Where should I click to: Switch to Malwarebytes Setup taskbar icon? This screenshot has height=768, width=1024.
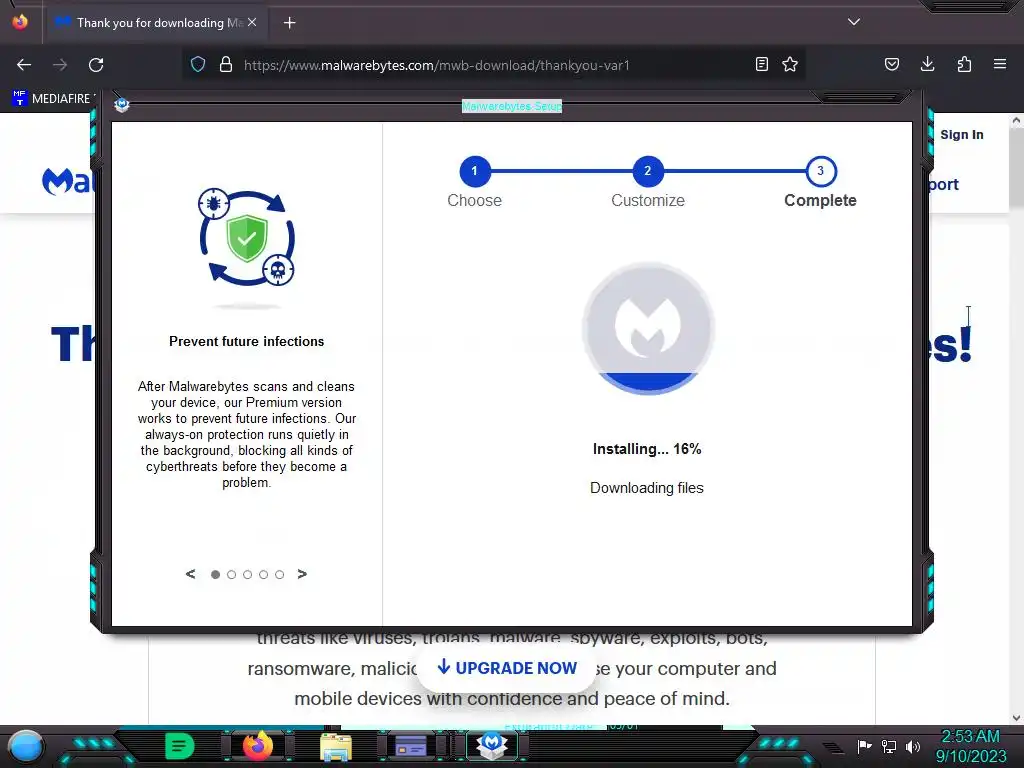coord(492,745)
